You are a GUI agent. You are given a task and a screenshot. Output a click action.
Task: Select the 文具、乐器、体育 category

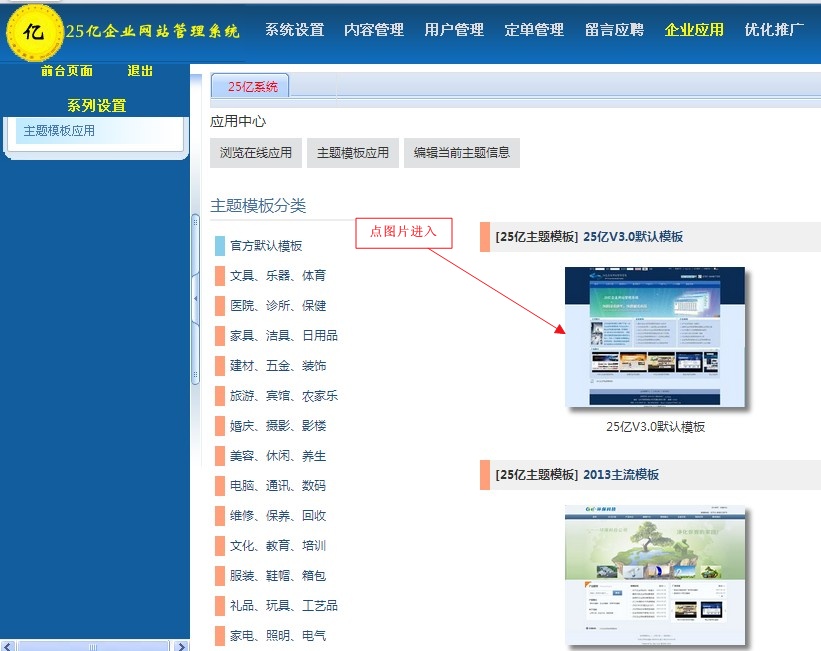point(278,275)
